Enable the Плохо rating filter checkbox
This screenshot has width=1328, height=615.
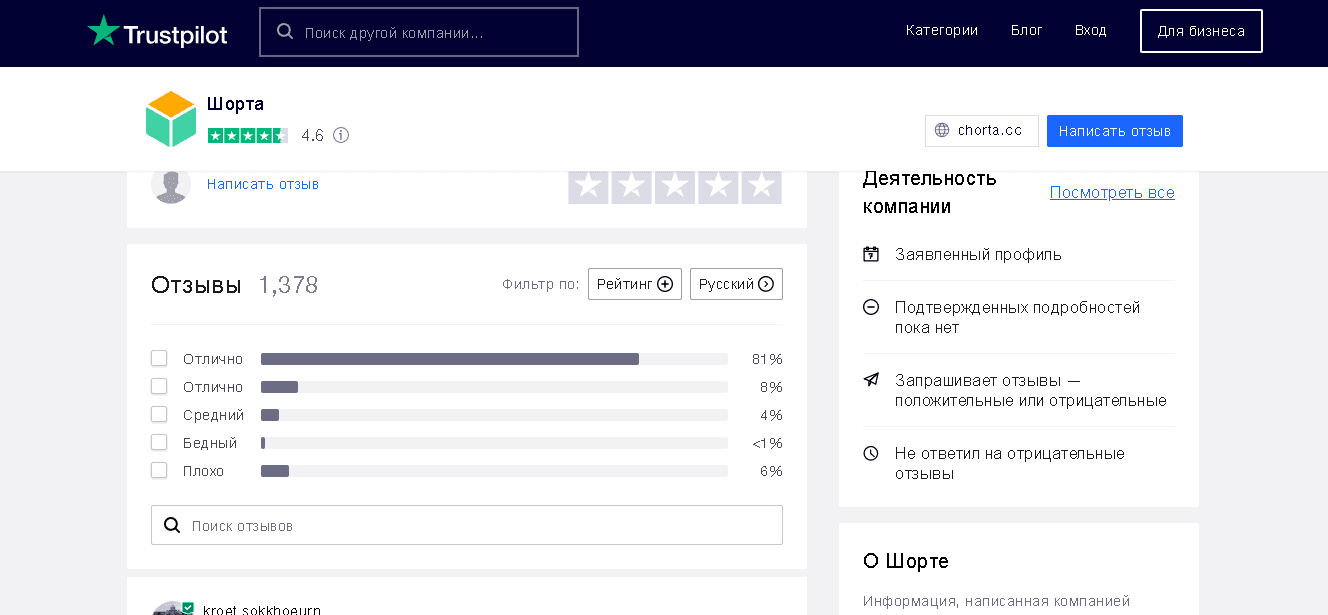(159, 470)
